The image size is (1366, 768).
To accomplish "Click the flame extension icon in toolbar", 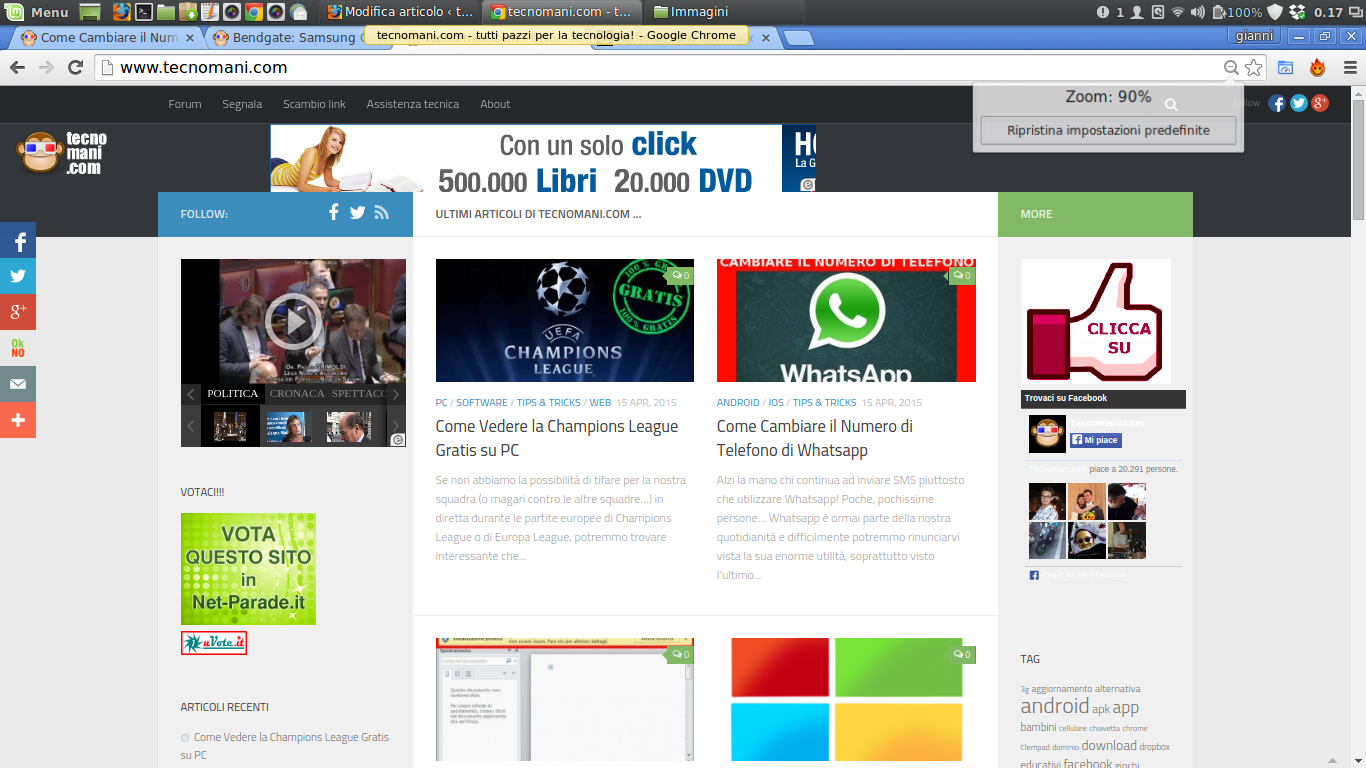I will click(x=1318, y=68).
